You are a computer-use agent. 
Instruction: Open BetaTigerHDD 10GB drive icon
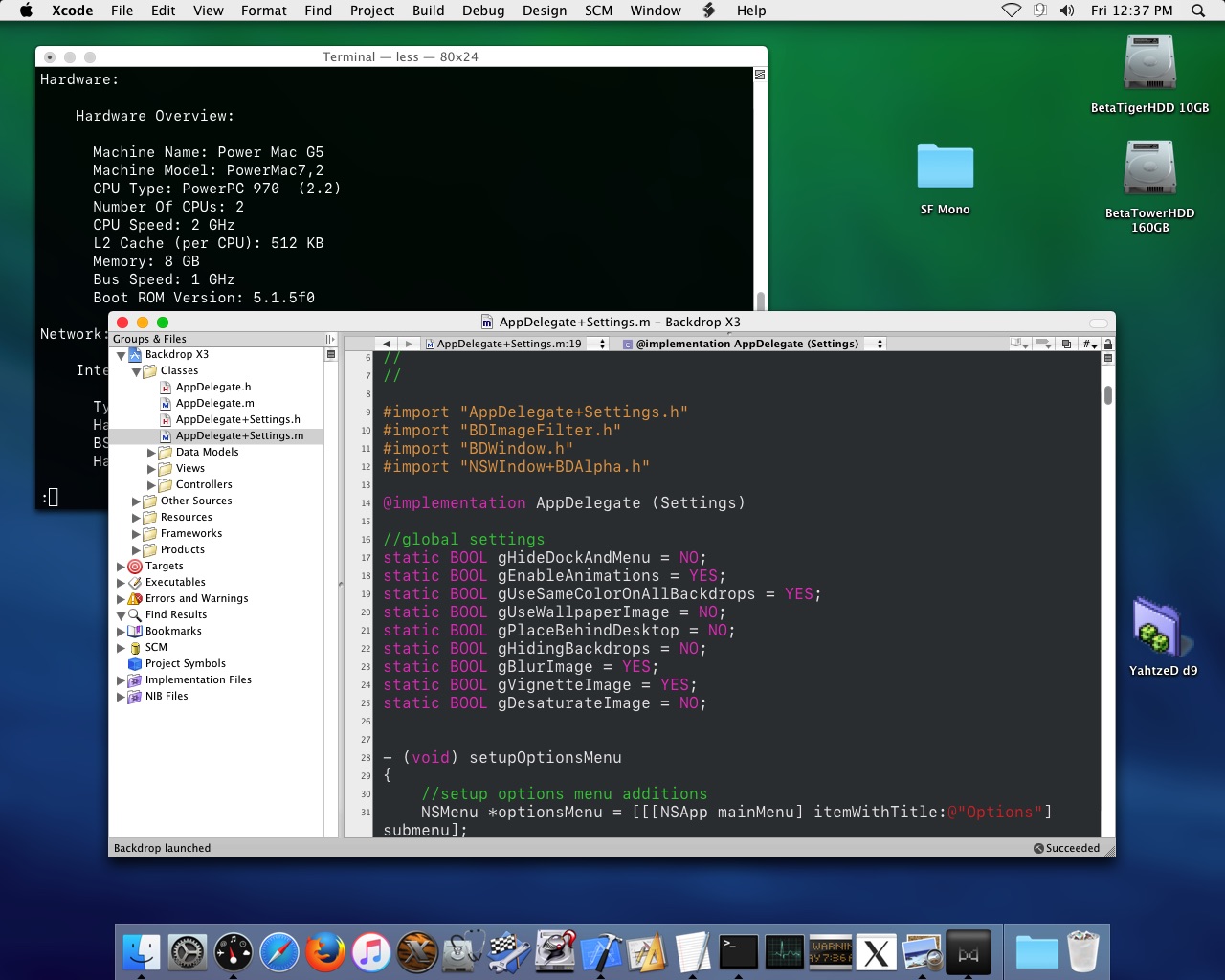[1149, 63]
